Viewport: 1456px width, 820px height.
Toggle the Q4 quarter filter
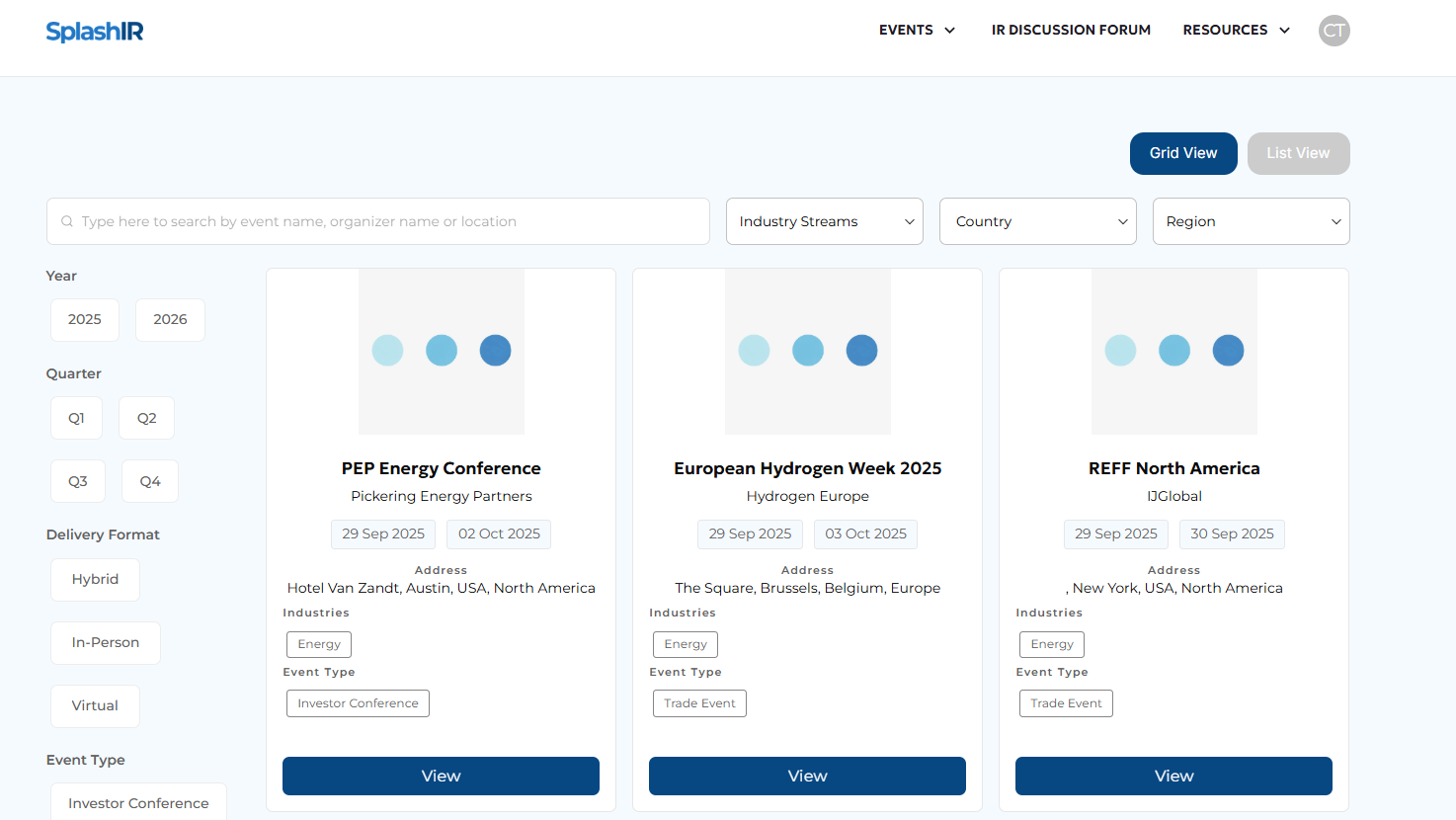tap(150, 481)
